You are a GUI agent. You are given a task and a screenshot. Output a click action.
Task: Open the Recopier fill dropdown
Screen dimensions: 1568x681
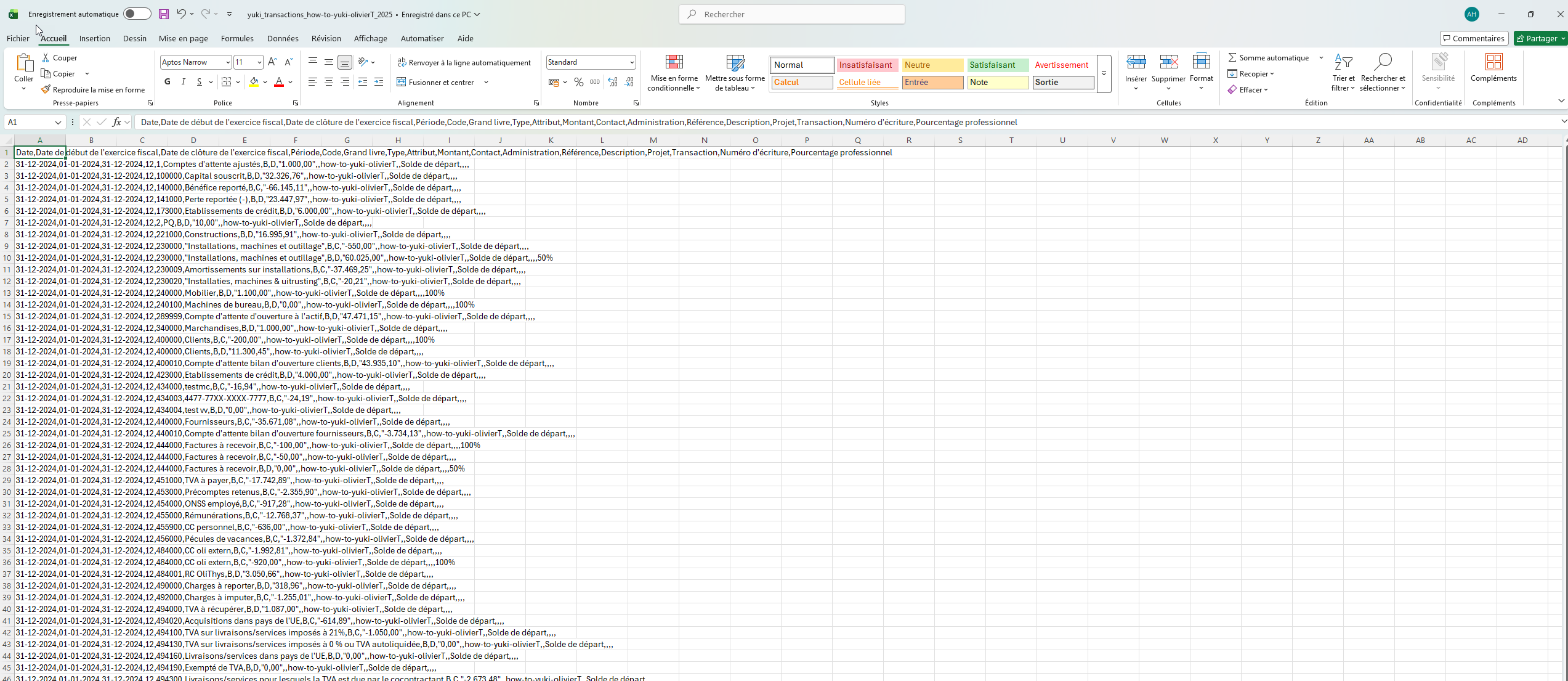1251,74
